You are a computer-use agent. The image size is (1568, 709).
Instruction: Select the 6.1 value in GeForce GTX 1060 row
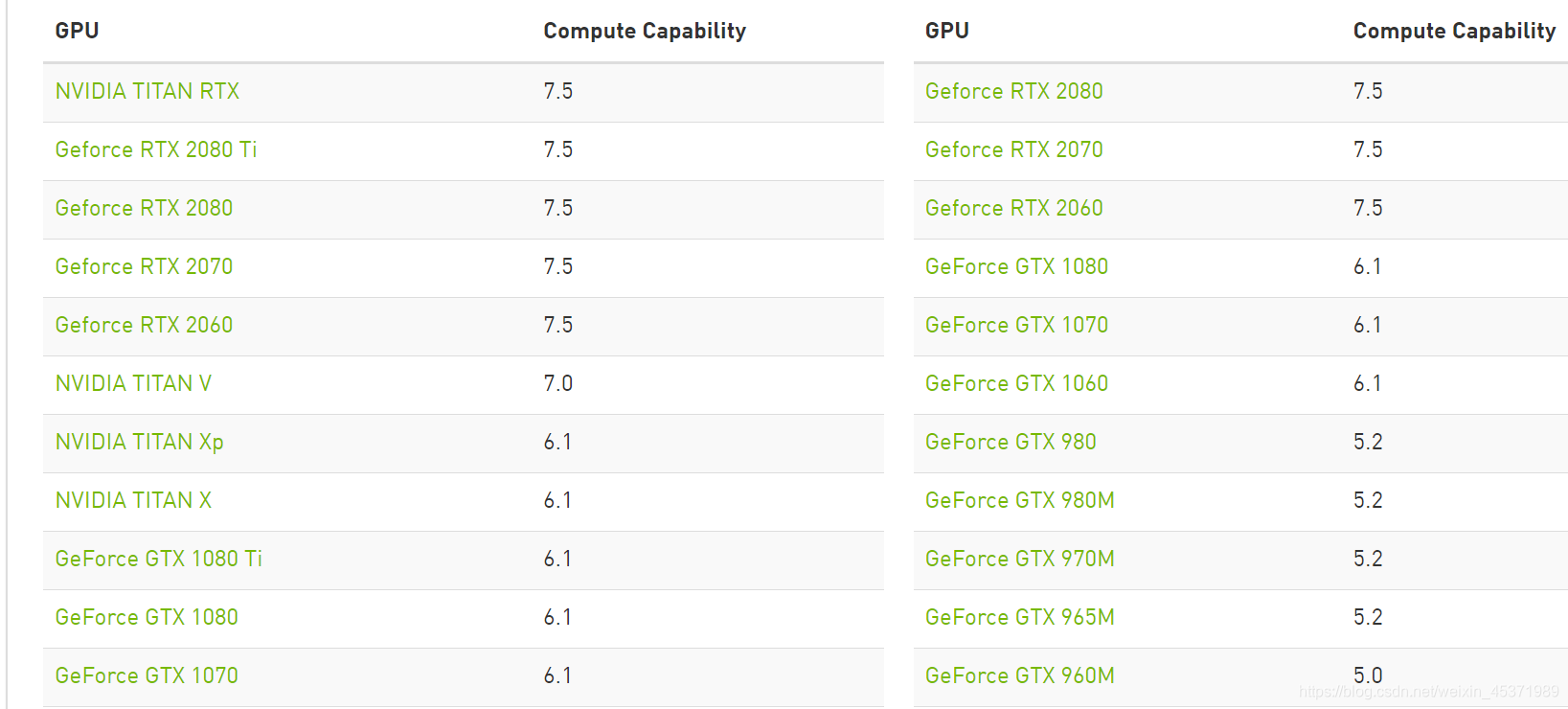tap(1367, 383)
